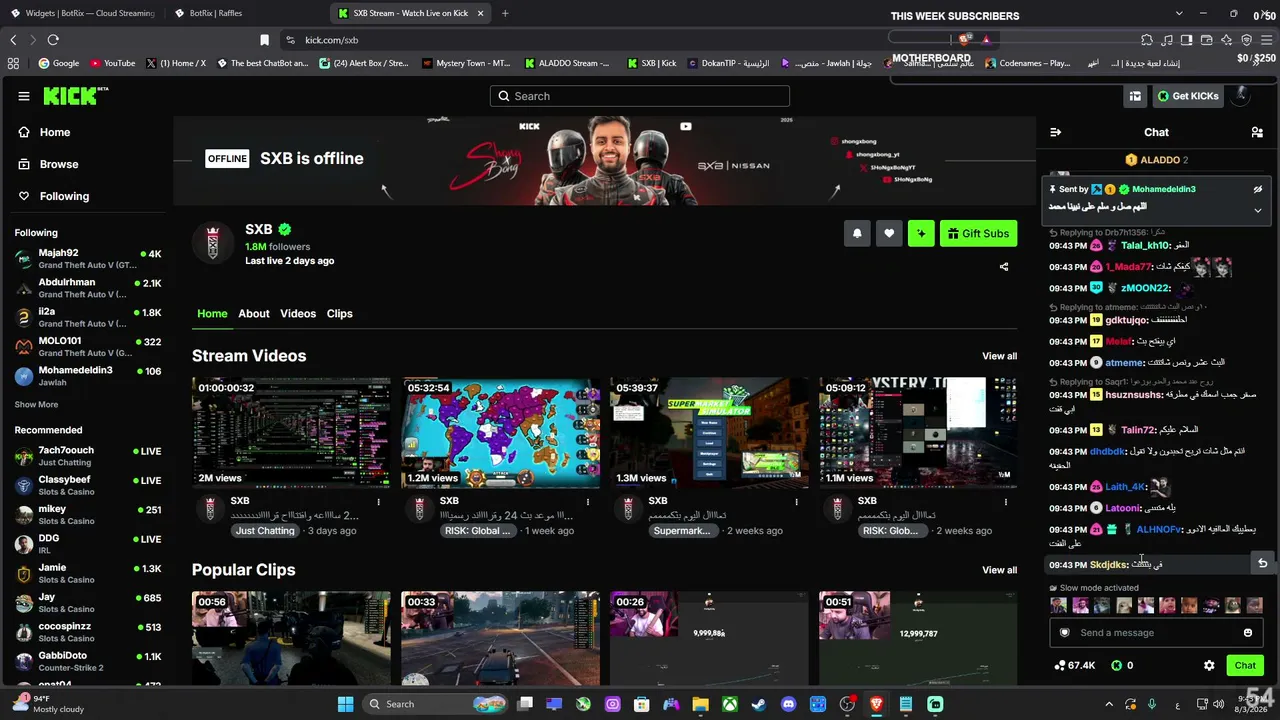This screenshot has width=1280, height=720.
Task: Reload the page in the browser
Action: [x=53, y=40]
